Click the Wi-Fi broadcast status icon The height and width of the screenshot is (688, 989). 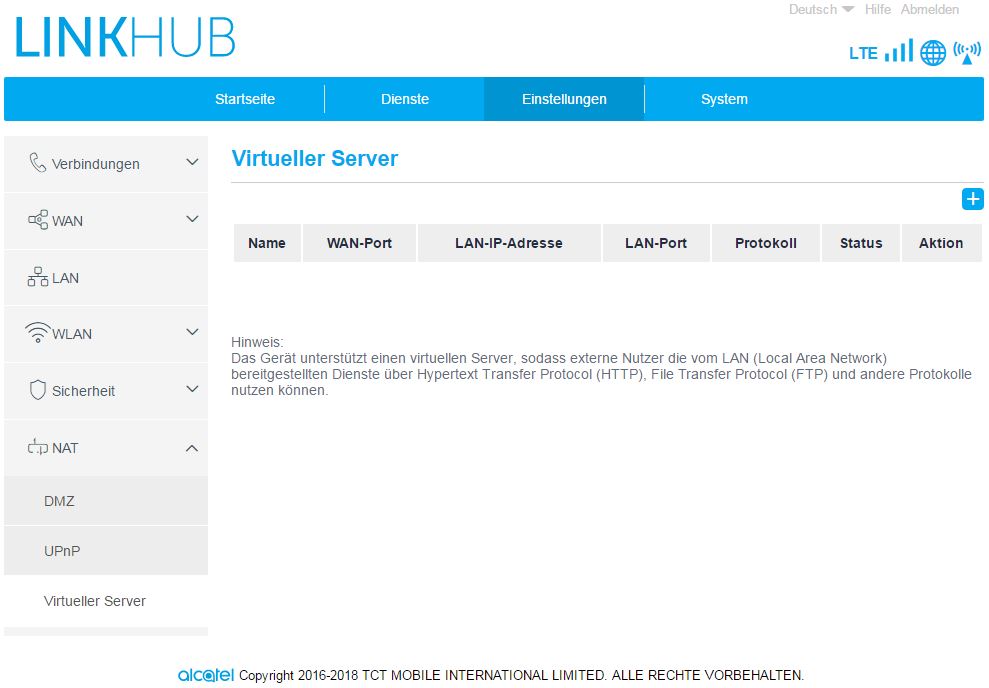(967, 52)
